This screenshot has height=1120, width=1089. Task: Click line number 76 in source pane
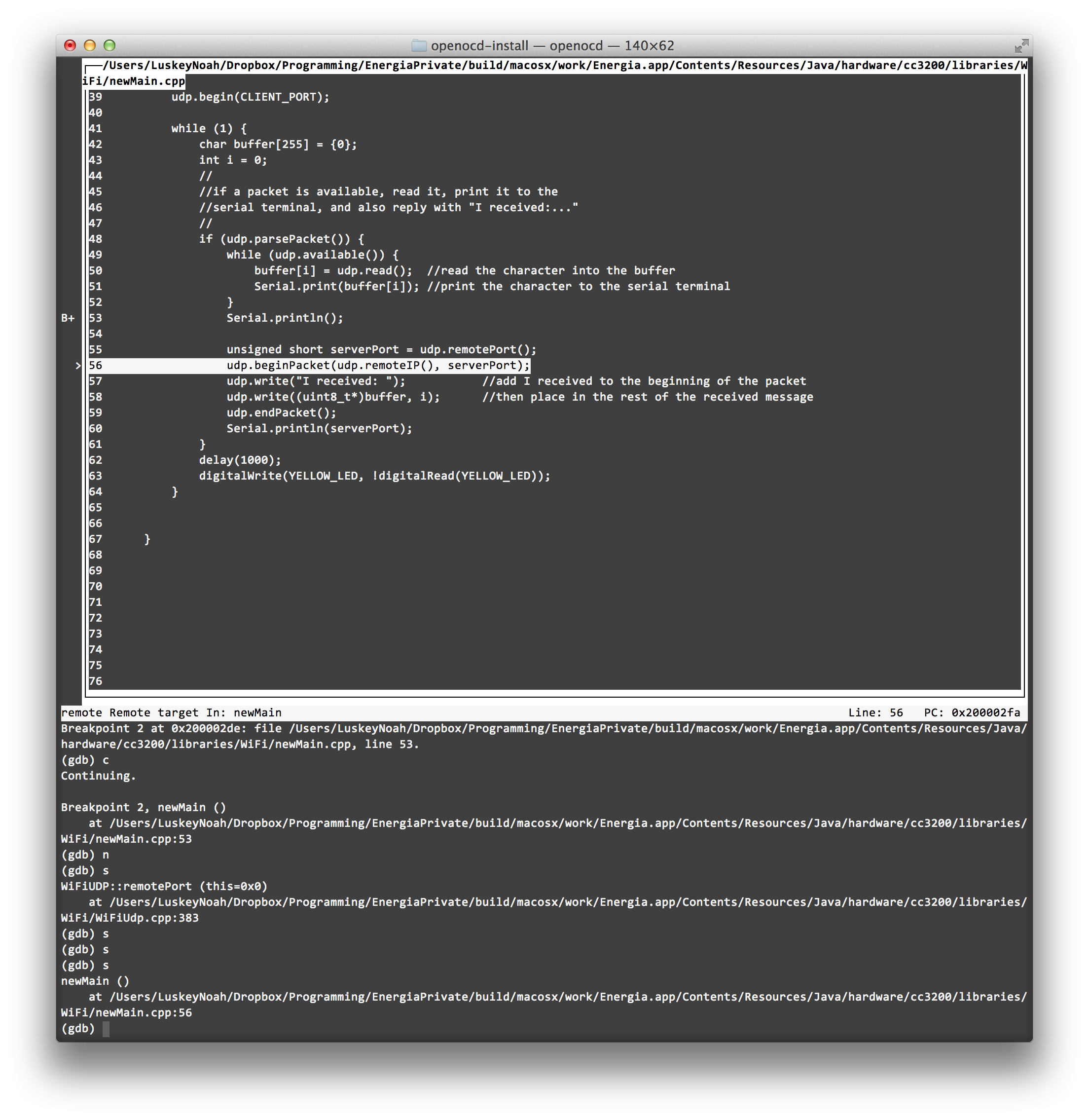coord(96,681)
